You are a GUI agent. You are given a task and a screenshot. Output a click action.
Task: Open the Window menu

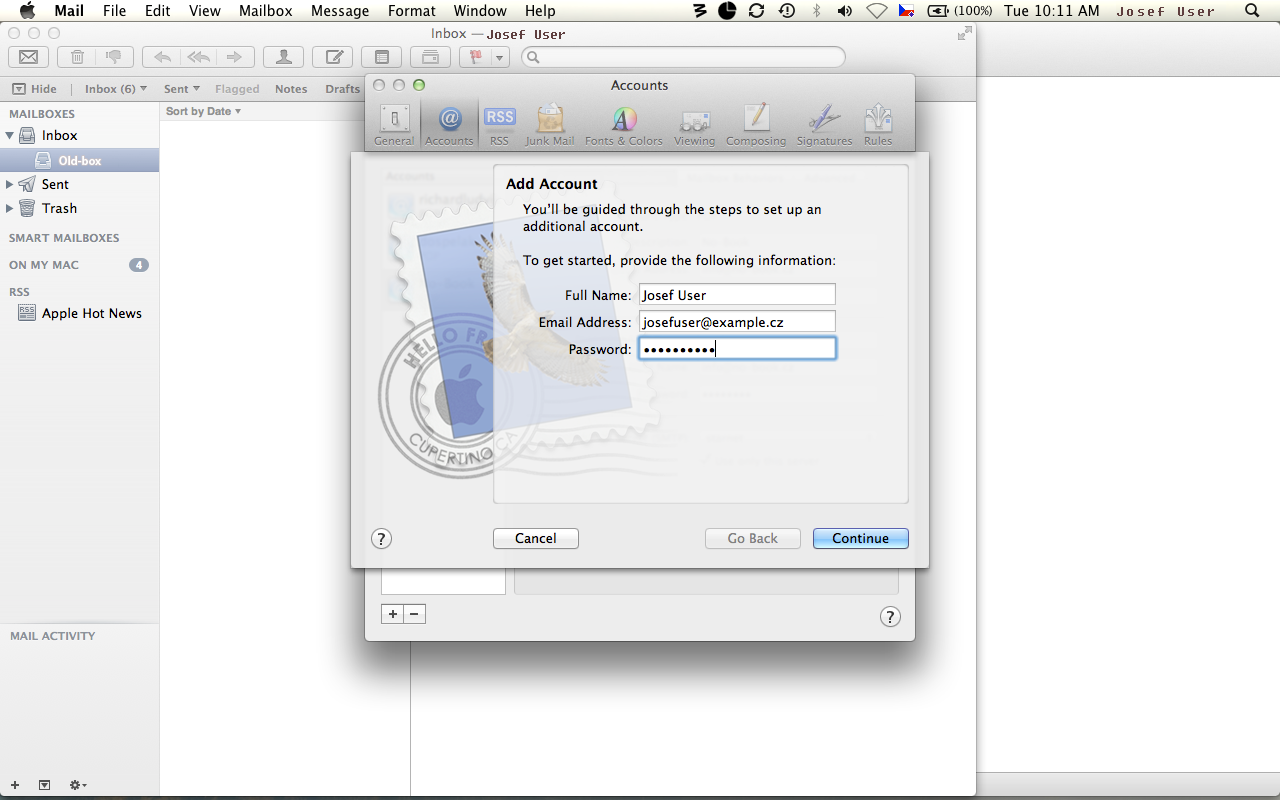click(x=480, y=11)
